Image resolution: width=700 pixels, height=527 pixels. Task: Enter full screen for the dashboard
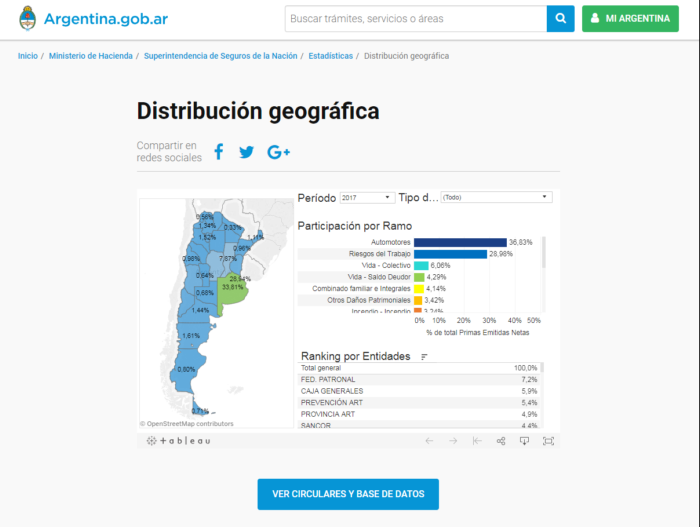click(548, 441)
